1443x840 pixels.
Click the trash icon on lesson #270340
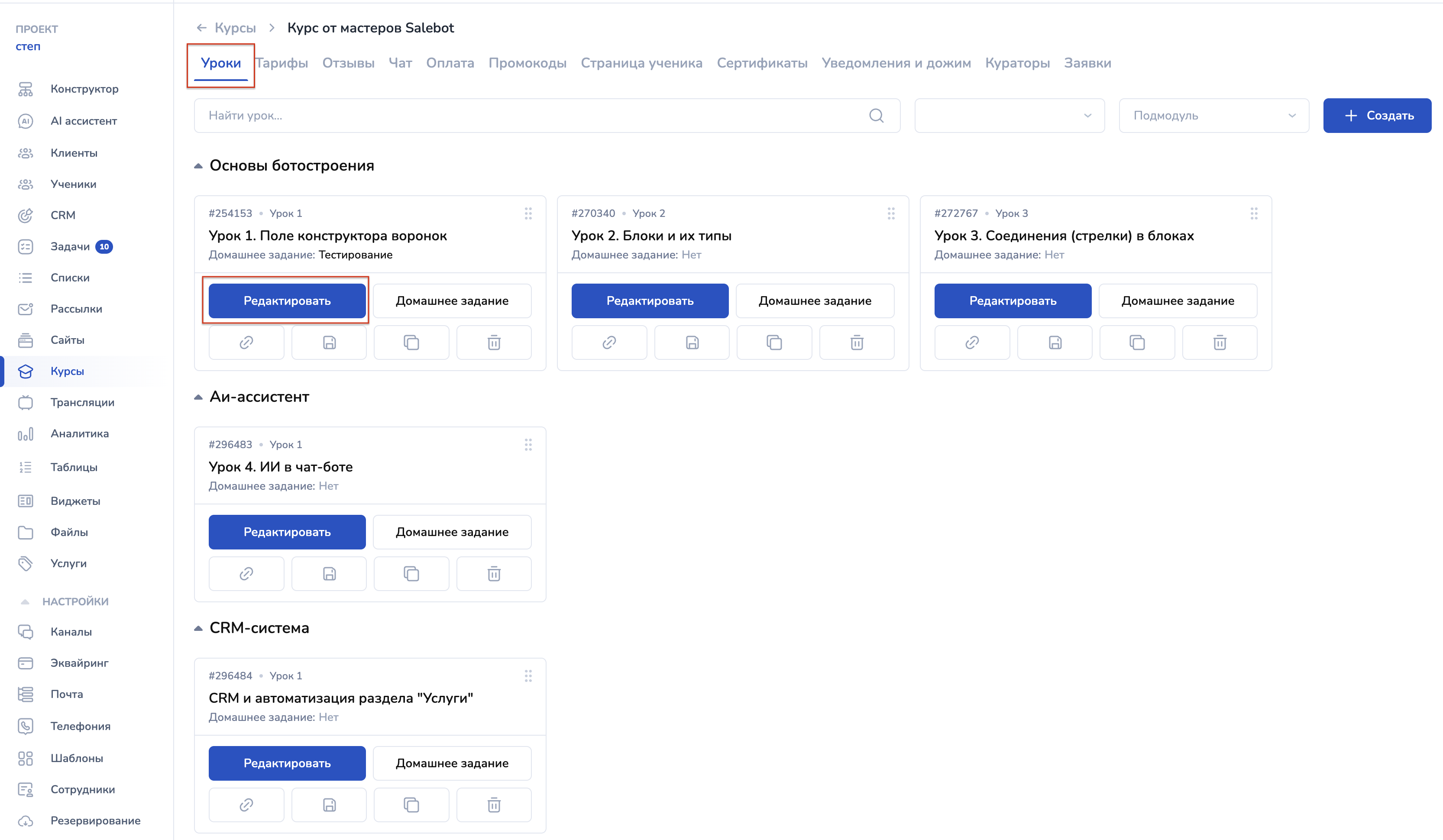(x=857, y=342)
